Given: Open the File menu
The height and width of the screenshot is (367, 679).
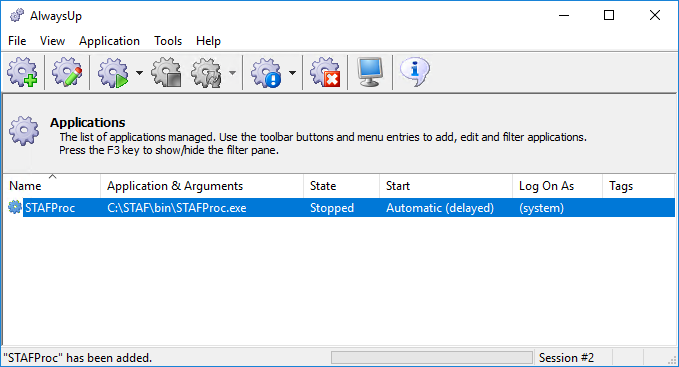Looking at the screenshot, I should pos(17,41).
